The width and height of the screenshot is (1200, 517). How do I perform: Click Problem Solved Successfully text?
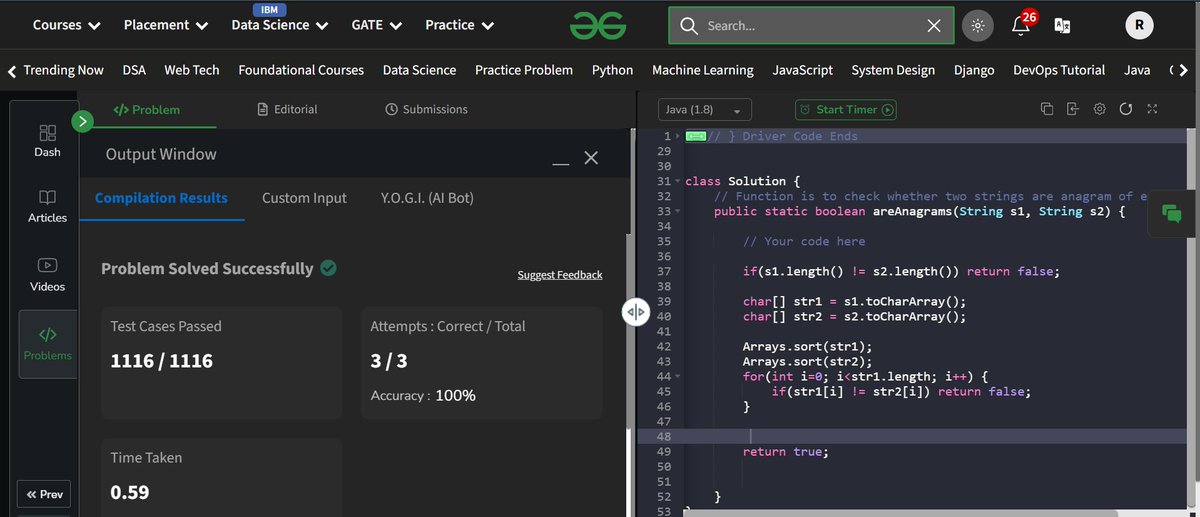click(207, 268)
